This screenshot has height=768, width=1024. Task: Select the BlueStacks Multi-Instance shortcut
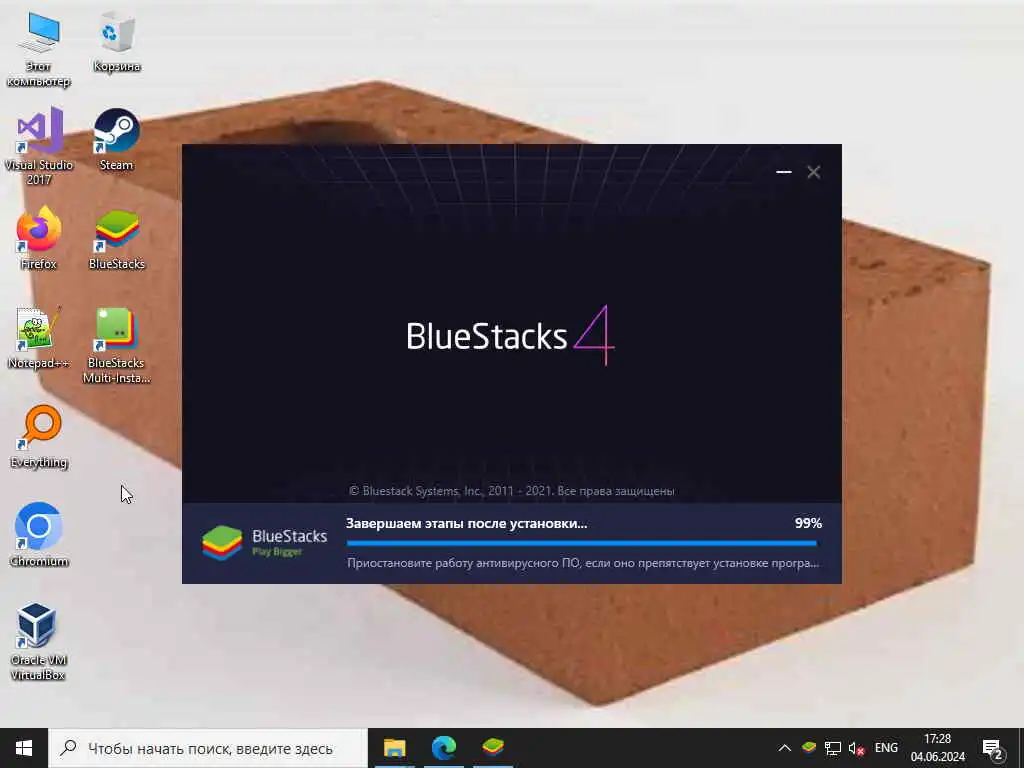point(117,345)
